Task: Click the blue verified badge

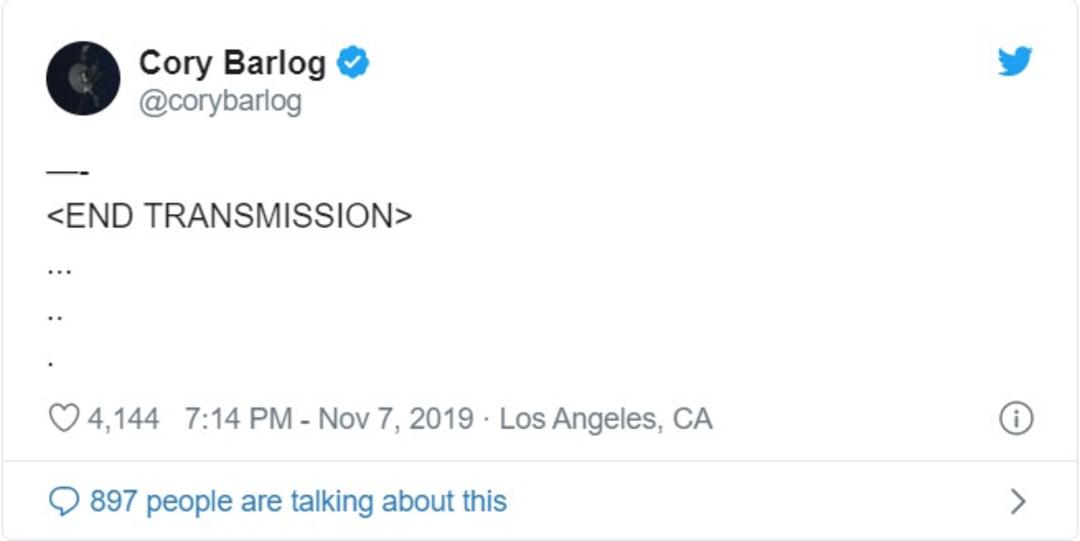Action: 352,62
